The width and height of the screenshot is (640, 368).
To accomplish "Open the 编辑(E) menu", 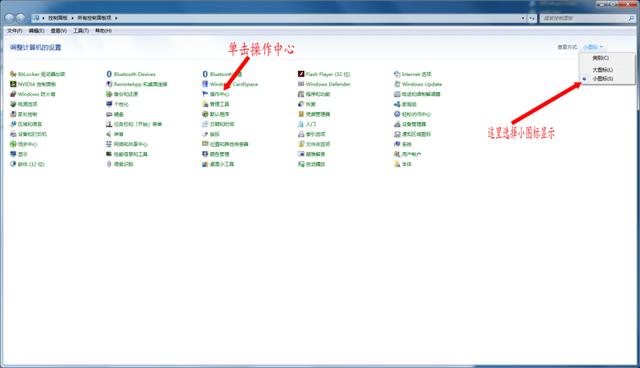I will pos(36,31).
